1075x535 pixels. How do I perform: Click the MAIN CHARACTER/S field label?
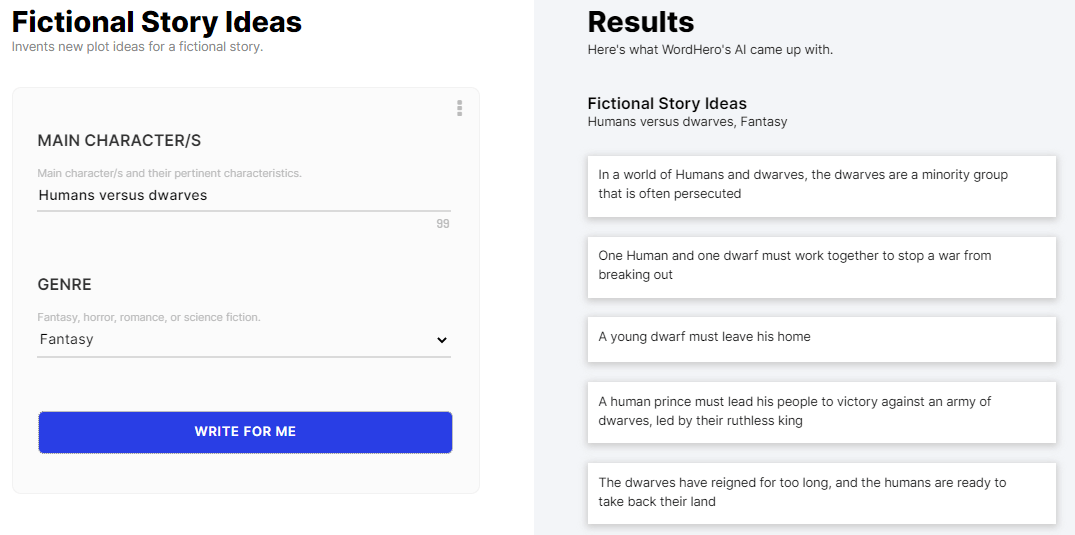click(x=119, y=141)
